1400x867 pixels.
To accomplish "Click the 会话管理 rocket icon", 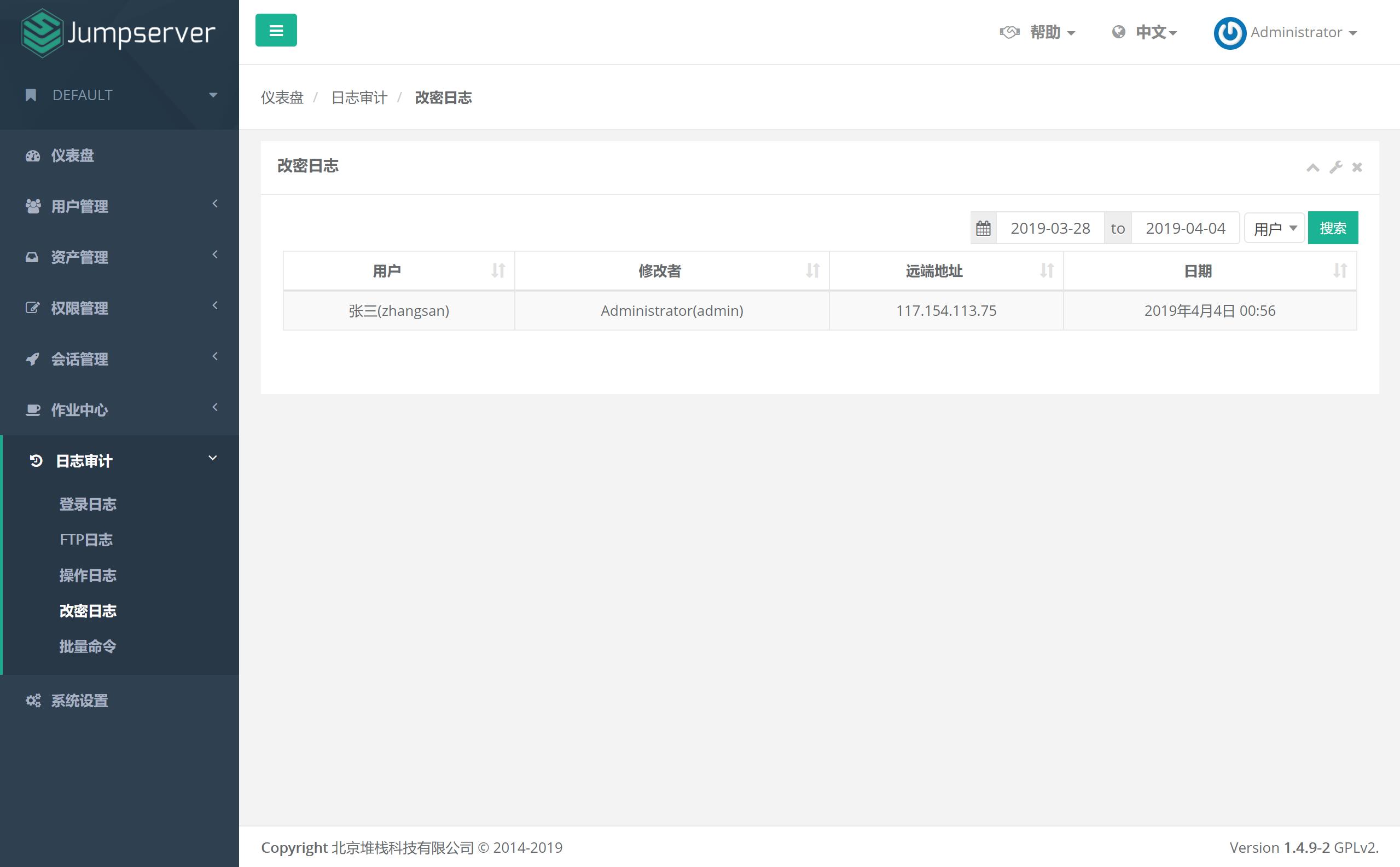I will 32,359.
